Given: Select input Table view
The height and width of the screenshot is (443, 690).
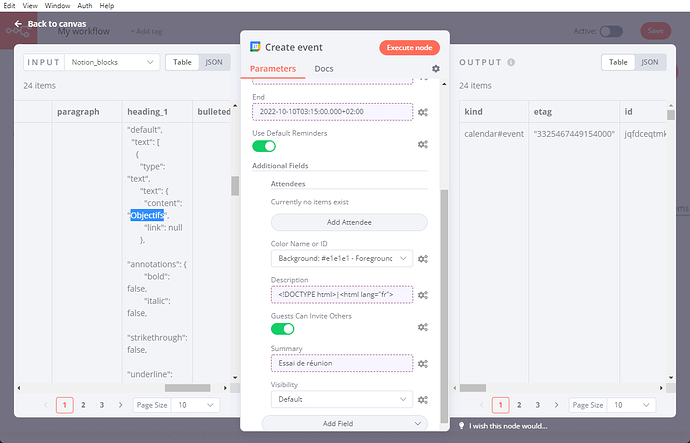Looking at the screenshot, I should pos(182,62).
